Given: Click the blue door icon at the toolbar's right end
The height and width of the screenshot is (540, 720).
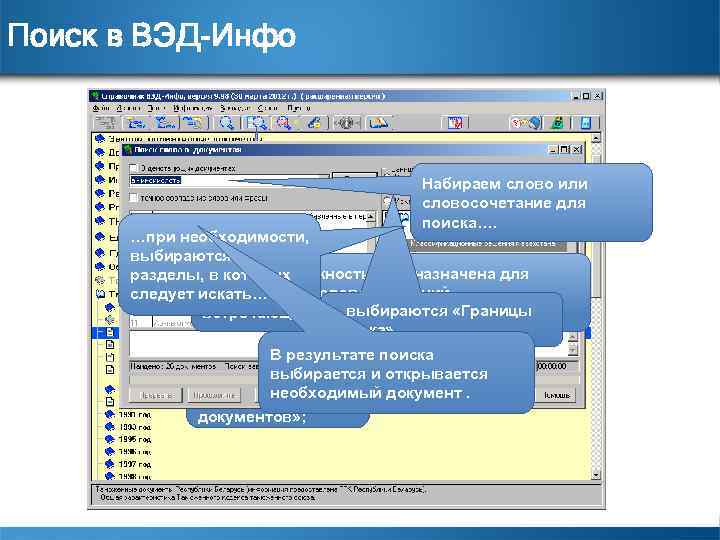Looking at the screenshot, I should tap(585, 123).
